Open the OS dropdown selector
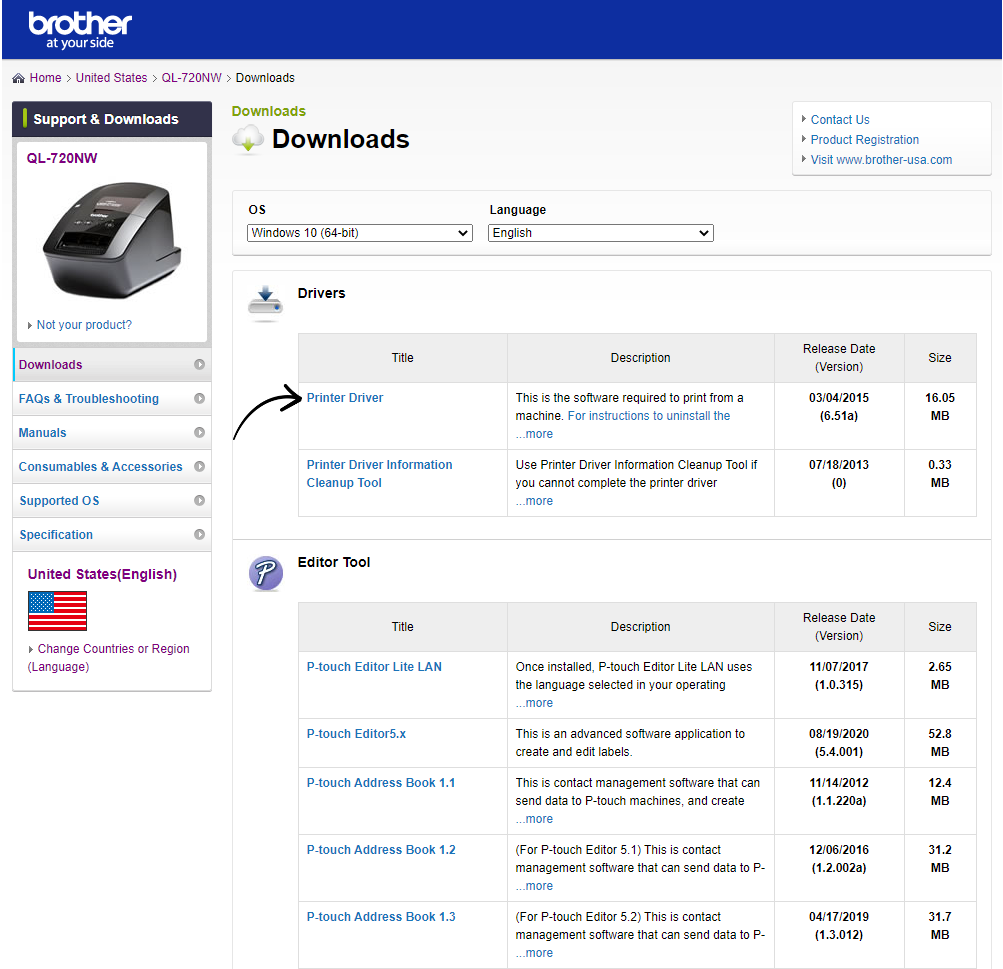1003x969 pixels. pyautogui.click(x=359, y=233)
